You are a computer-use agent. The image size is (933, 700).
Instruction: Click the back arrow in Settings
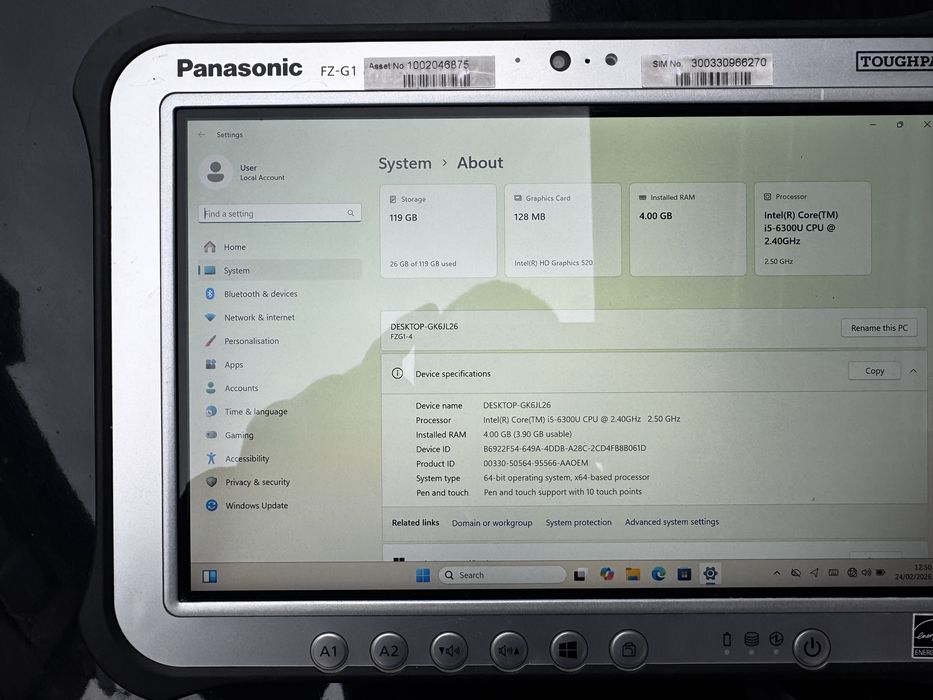coord(202,135)
